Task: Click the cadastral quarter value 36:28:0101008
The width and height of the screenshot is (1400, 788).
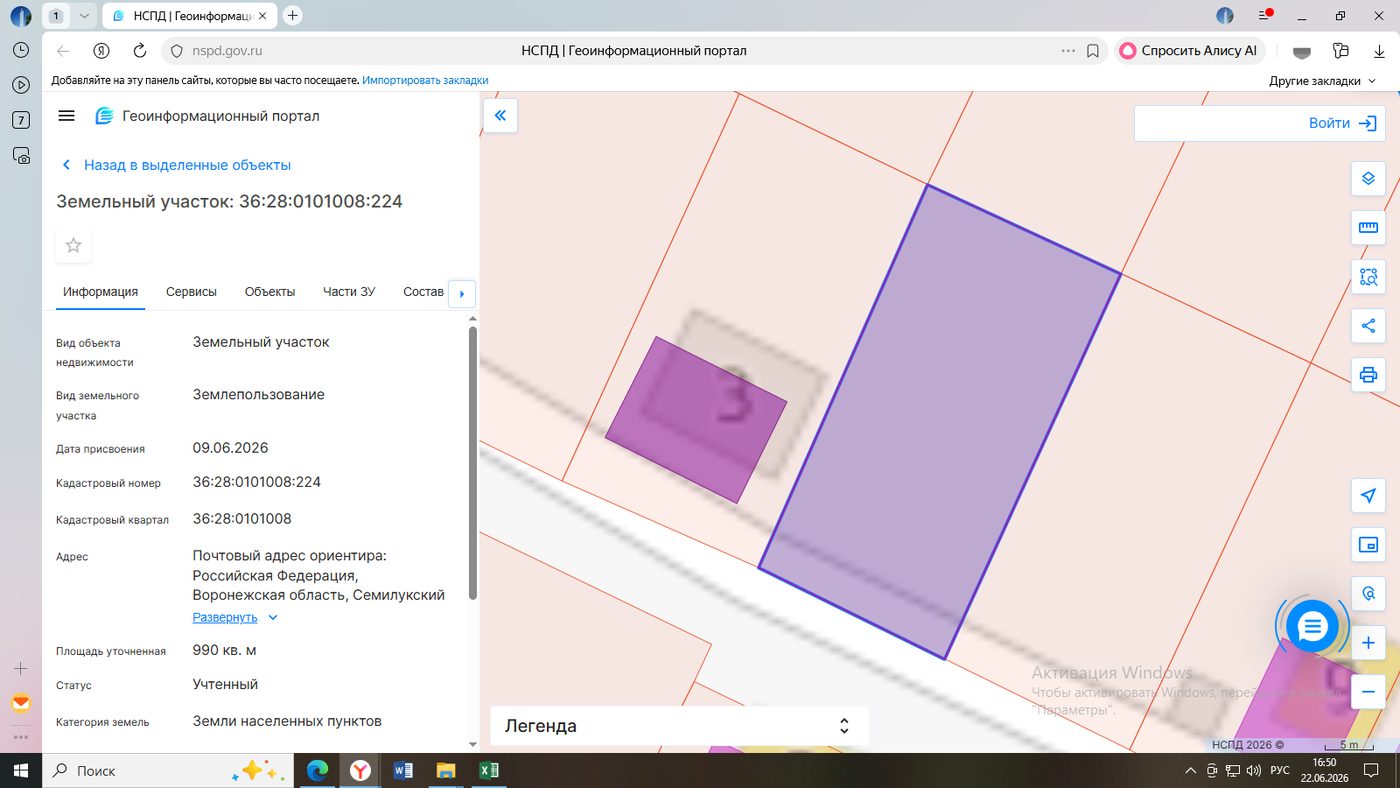Action: [242, 519]
